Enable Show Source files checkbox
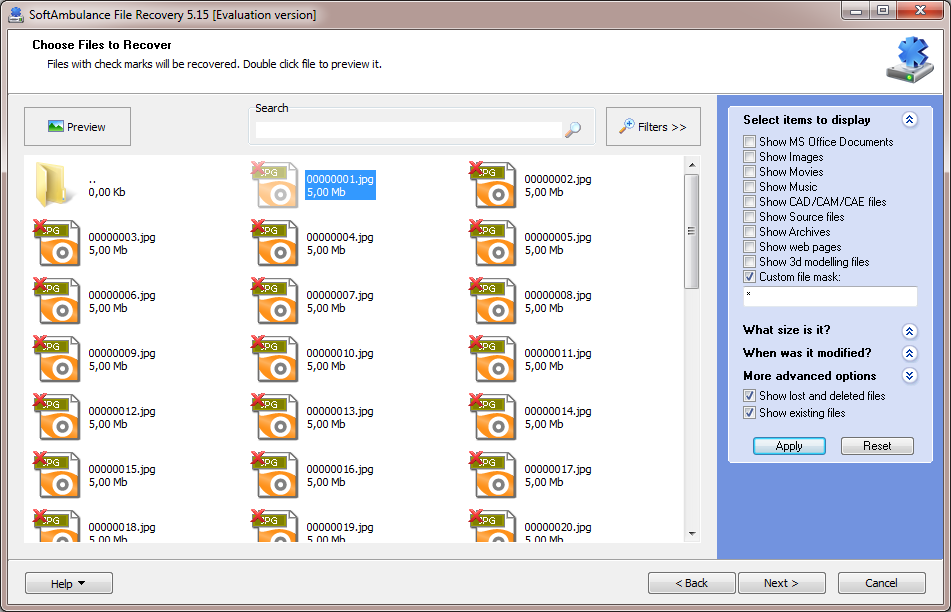 pyautogui.click(x=750, y=217)
